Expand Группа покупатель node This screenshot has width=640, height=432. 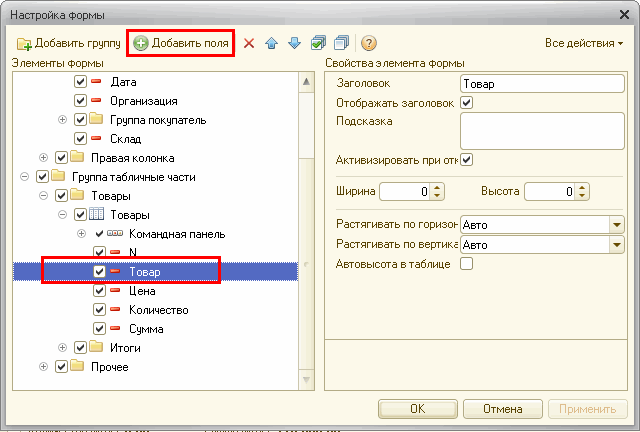click(62, 120)
